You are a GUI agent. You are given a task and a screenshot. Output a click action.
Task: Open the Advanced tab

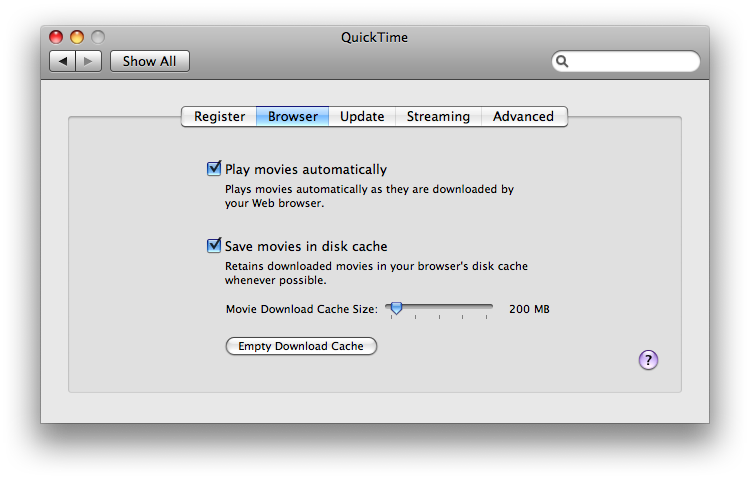tap(524, 116)
